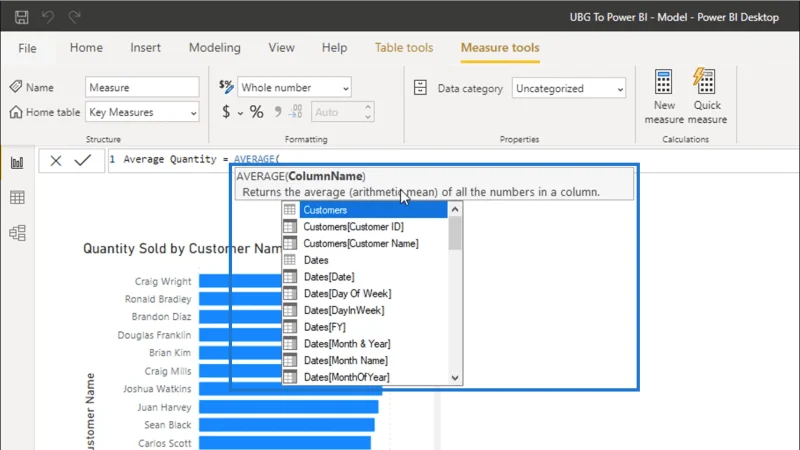Open the Modeling ribbon tab

215,47
